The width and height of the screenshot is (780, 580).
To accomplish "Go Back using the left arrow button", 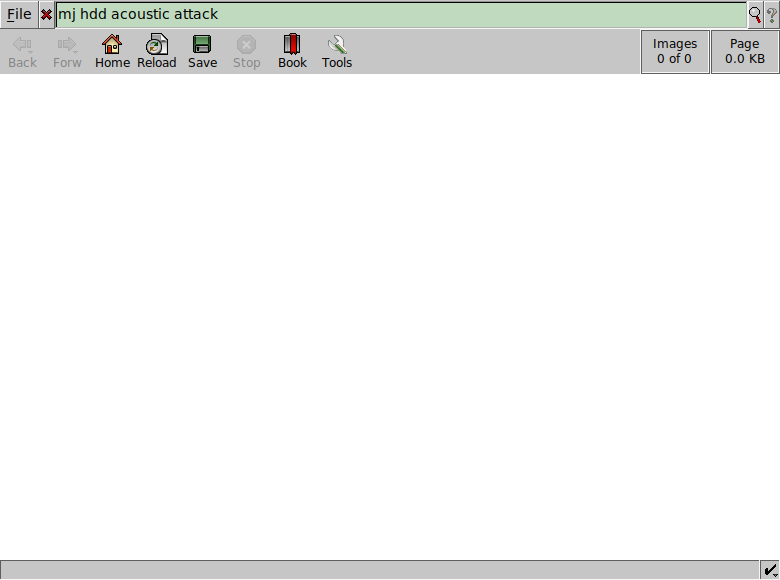I will [22, 51].
